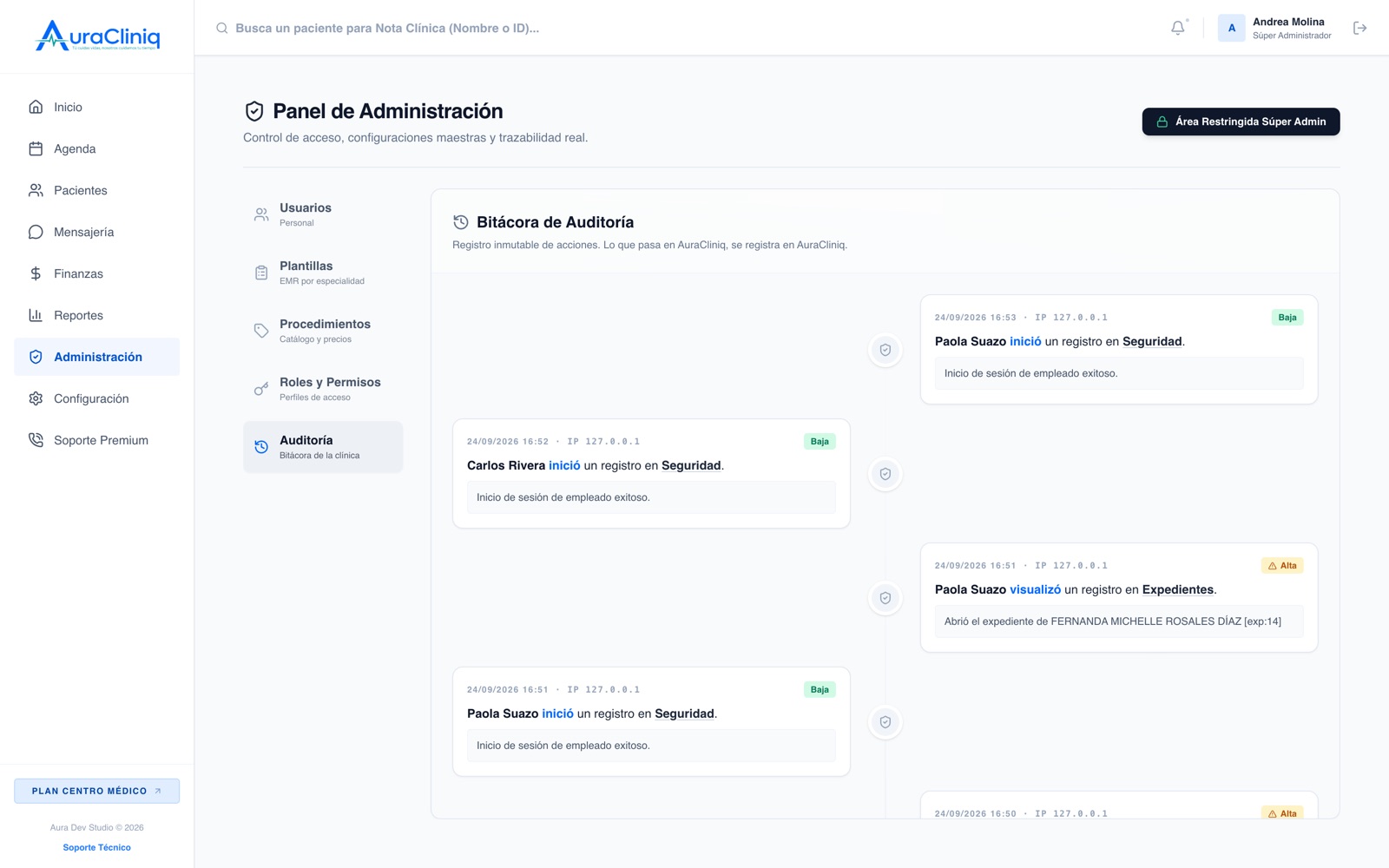Click the Roles y Permisos key icon

click(261, 389)
